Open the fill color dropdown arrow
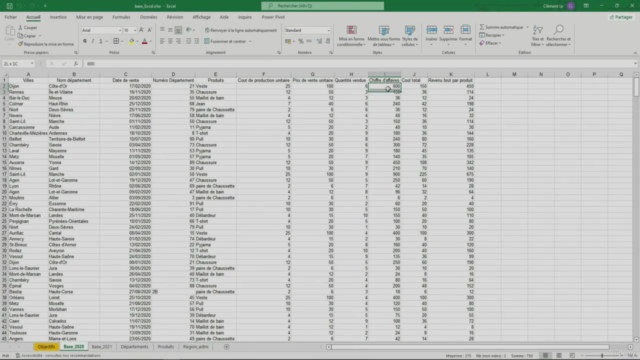This screenshot has width=640, height=360. (x=137, y=41)
